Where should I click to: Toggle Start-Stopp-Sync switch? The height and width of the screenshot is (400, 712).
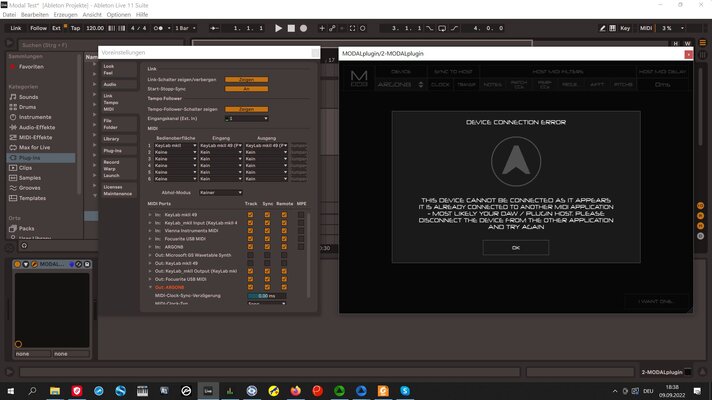[247, 89]
